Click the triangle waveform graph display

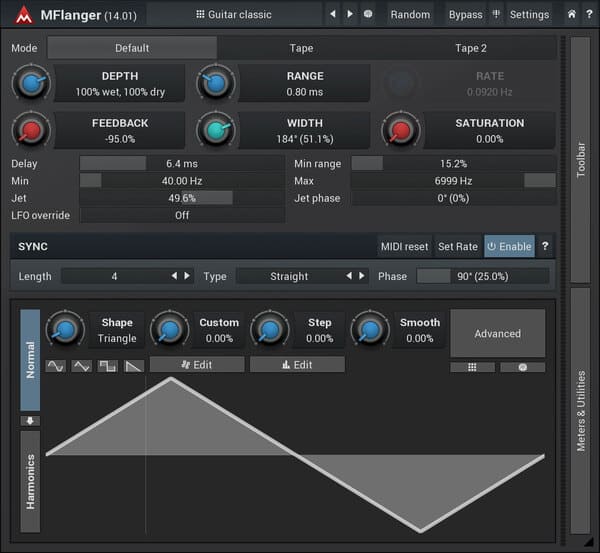(295, 455)
